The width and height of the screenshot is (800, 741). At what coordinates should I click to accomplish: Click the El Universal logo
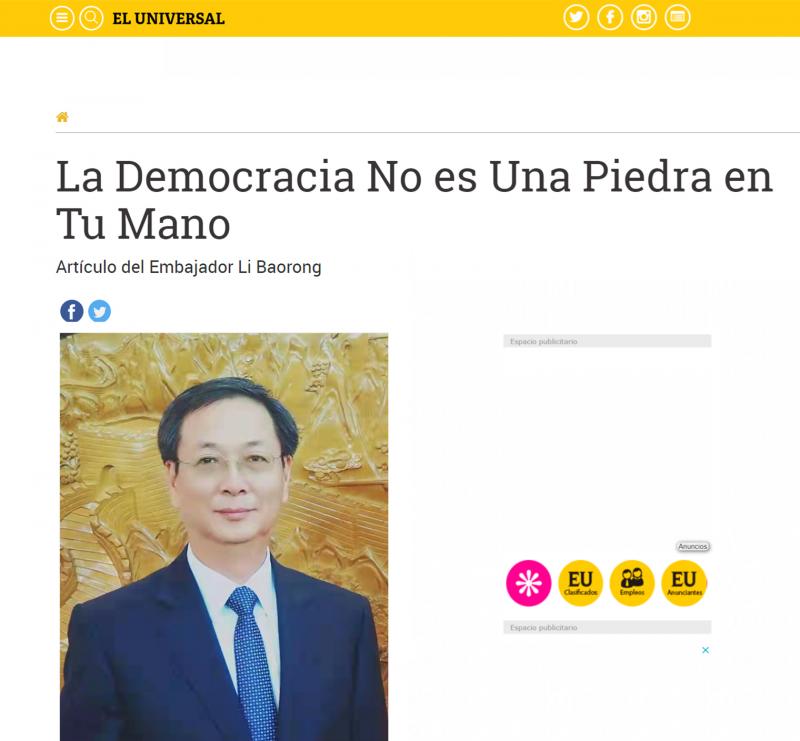point(168,18)
